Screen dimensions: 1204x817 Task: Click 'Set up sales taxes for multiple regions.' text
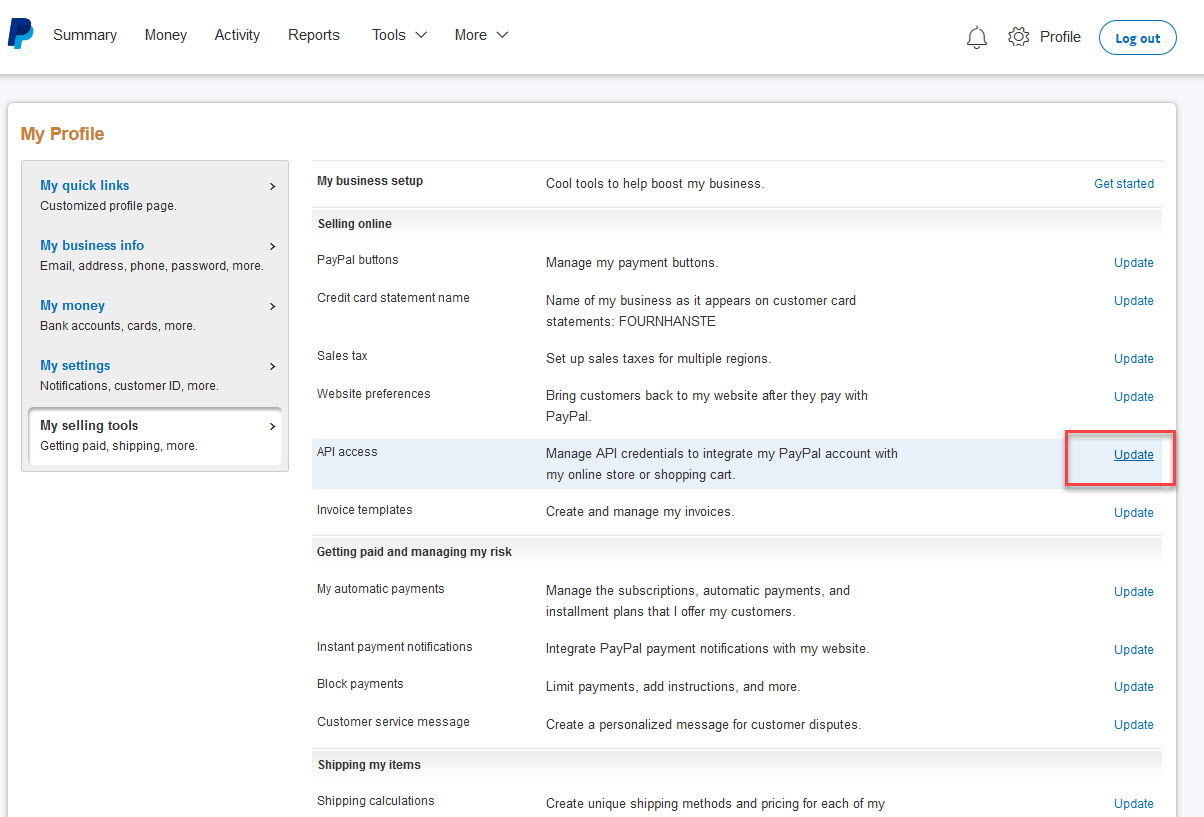point(659,359)
